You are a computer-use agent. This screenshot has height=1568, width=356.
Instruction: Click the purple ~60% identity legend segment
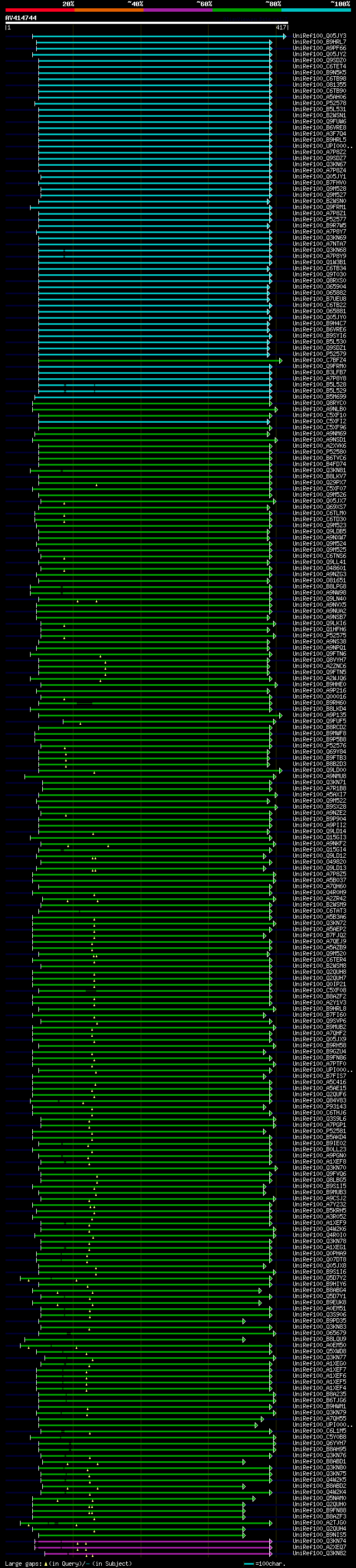point(179,10)
